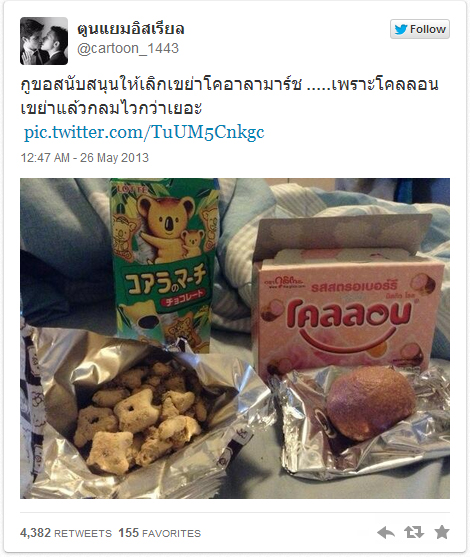Screen dimensions: 470x557
Task: Click the green Koala's March box in the photo
Action: 164,263
